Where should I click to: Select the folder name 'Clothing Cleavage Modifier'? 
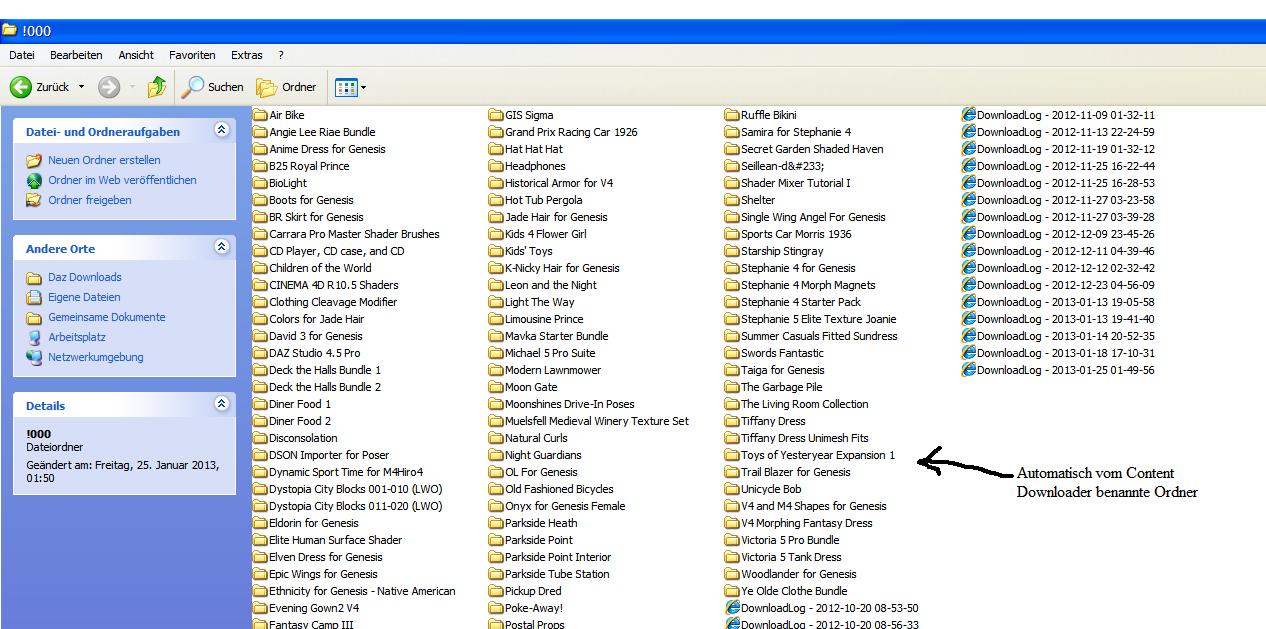point(333,302)
